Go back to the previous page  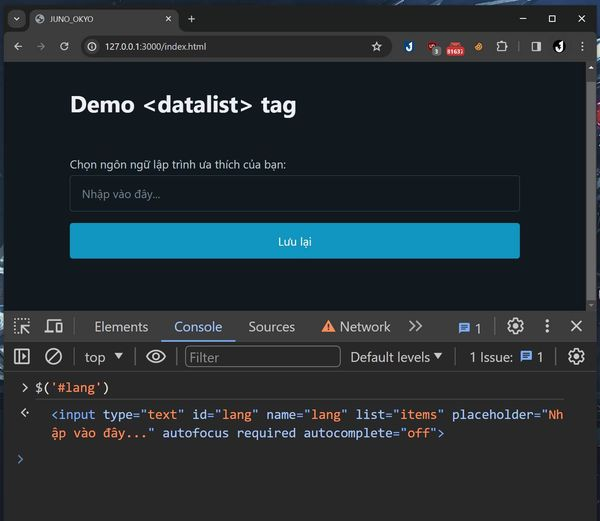tap(18, 46)
